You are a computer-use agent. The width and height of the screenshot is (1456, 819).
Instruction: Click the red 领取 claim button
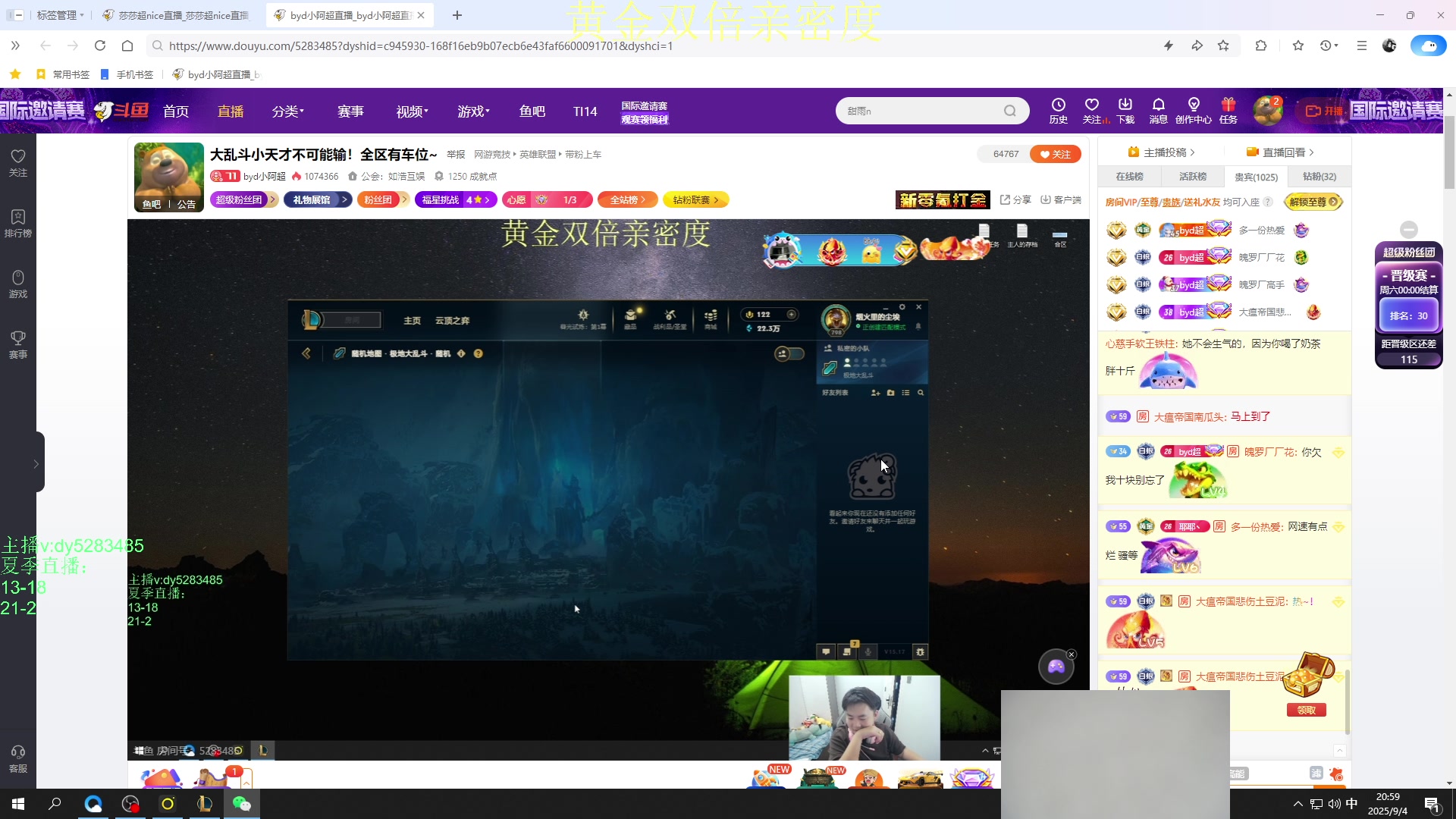pyautogui.click(x=1306, y=711)
